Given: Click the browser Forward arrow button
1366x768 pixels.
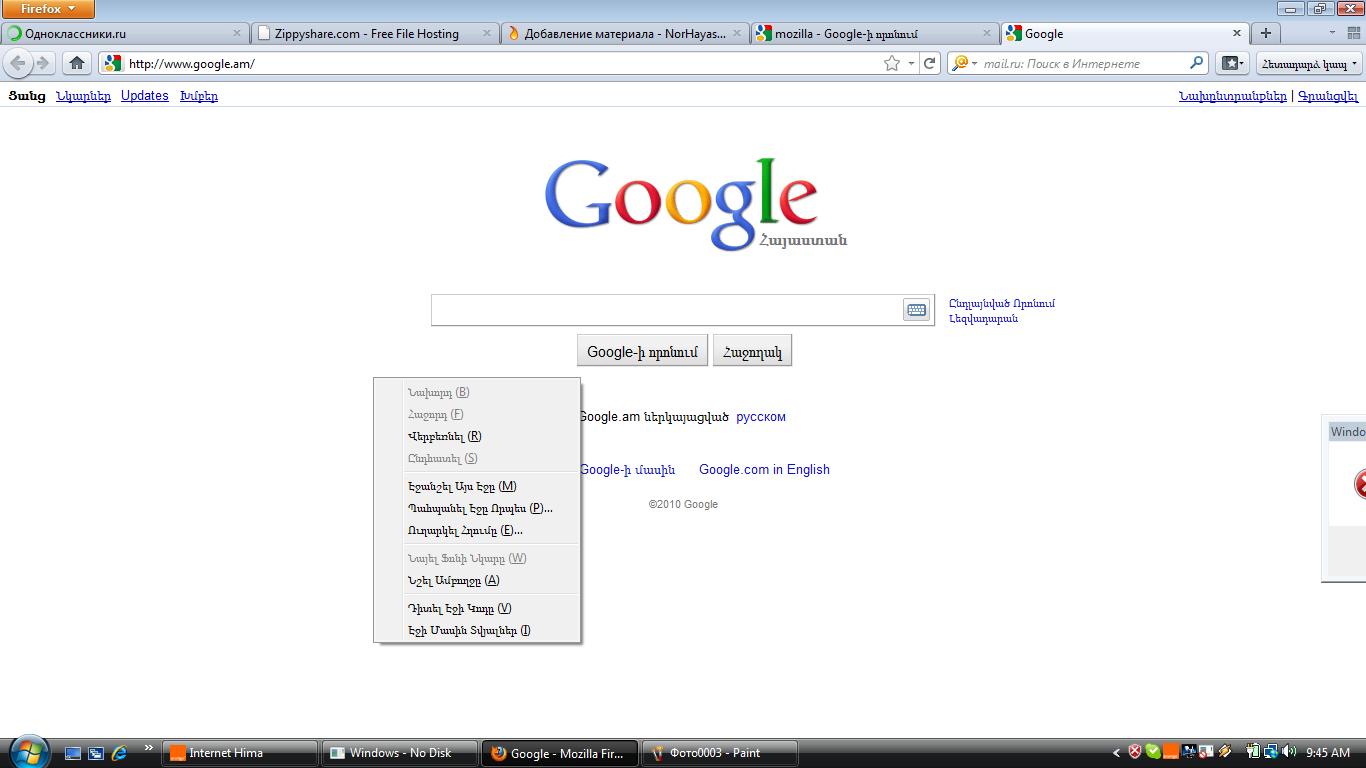Looking at the screenshot, I should (42, 63).
